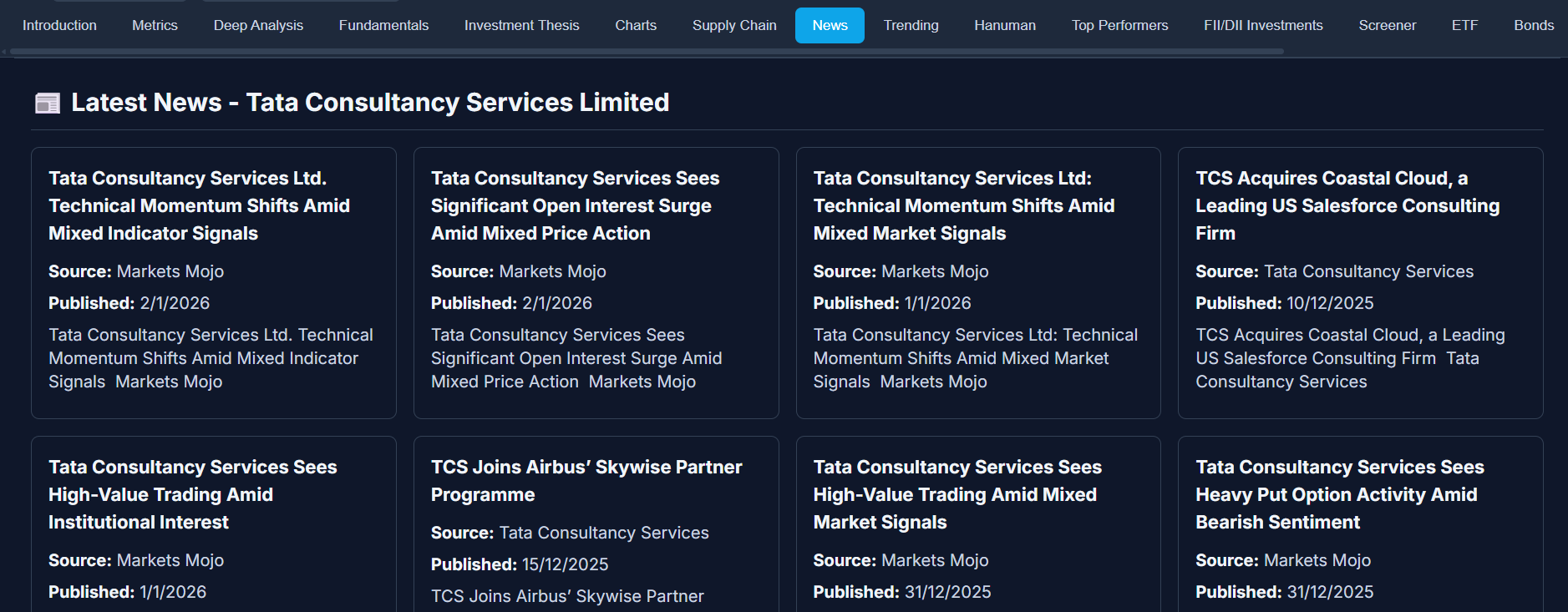Screen dimensions: 1568x612
Task: Click the active News tab
Action: (x=830, y=25)
